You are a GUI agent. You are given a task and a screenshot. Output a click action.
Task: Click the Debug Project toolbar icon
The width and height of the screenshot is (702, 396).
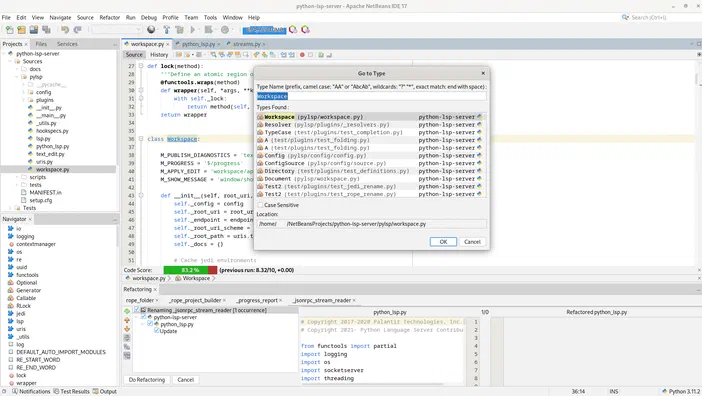209,30
